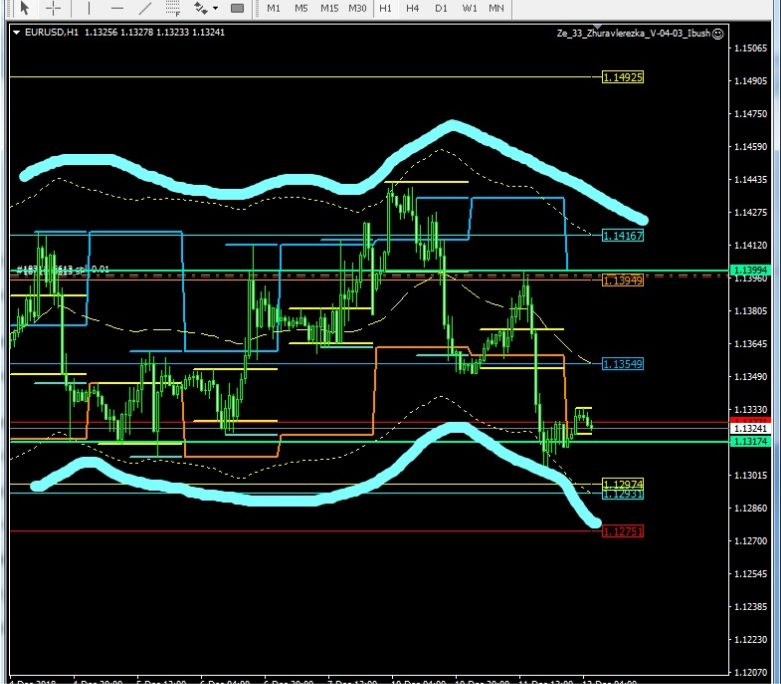Choose the vertical line drawing tool
The image size is (781, 684).
tap(89, 8)
